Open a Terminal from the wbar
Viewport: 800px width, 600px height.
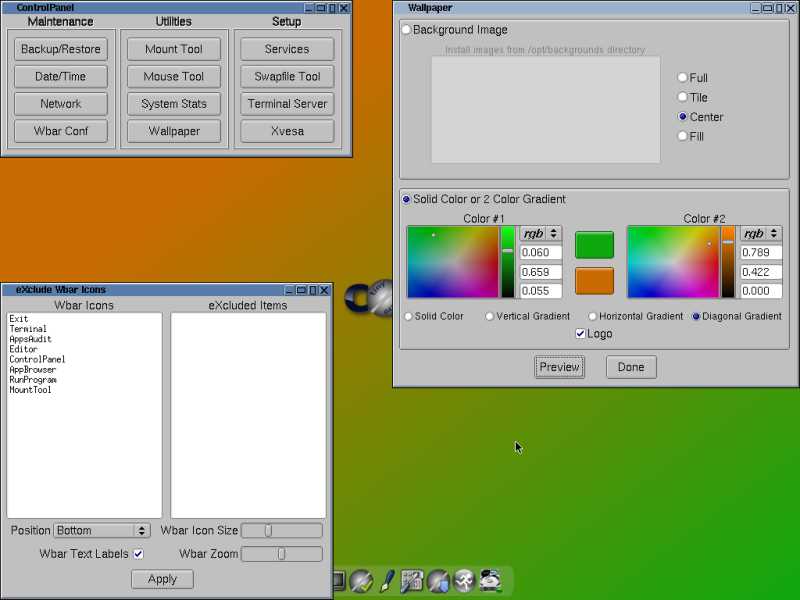click(340, 580)
